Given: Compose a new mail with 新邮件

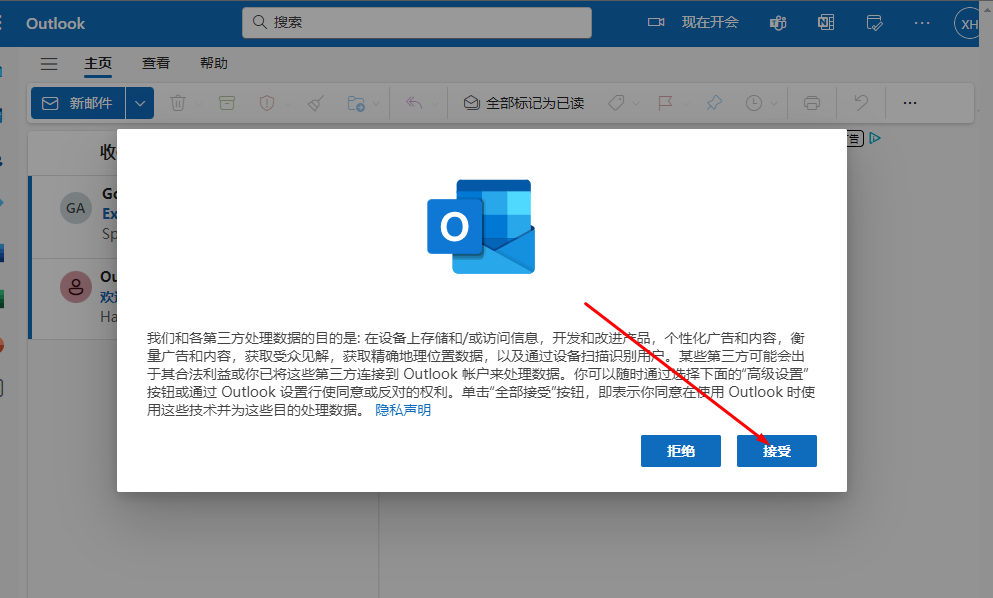Looking at the screenshot, I should click(x=78, y=103).
